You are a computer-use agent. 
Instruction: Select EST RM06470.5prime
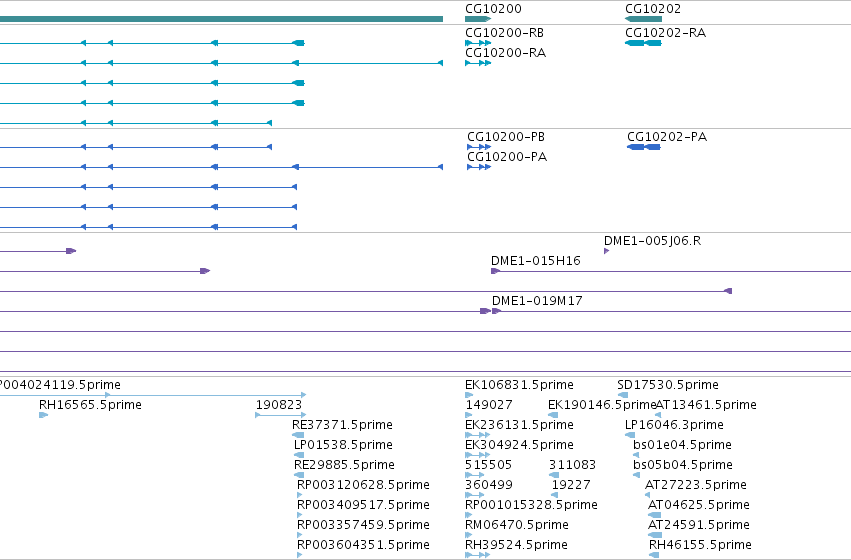pos(517,525)
